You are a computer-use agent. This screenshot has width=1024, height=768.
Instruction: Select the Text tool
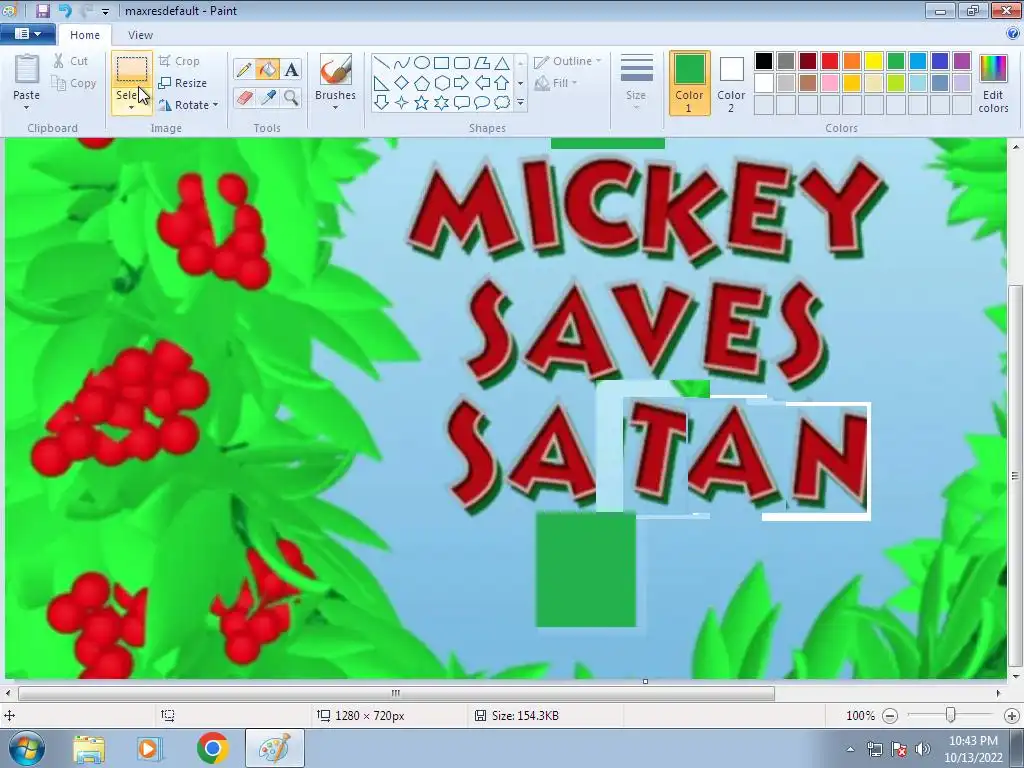291,69
